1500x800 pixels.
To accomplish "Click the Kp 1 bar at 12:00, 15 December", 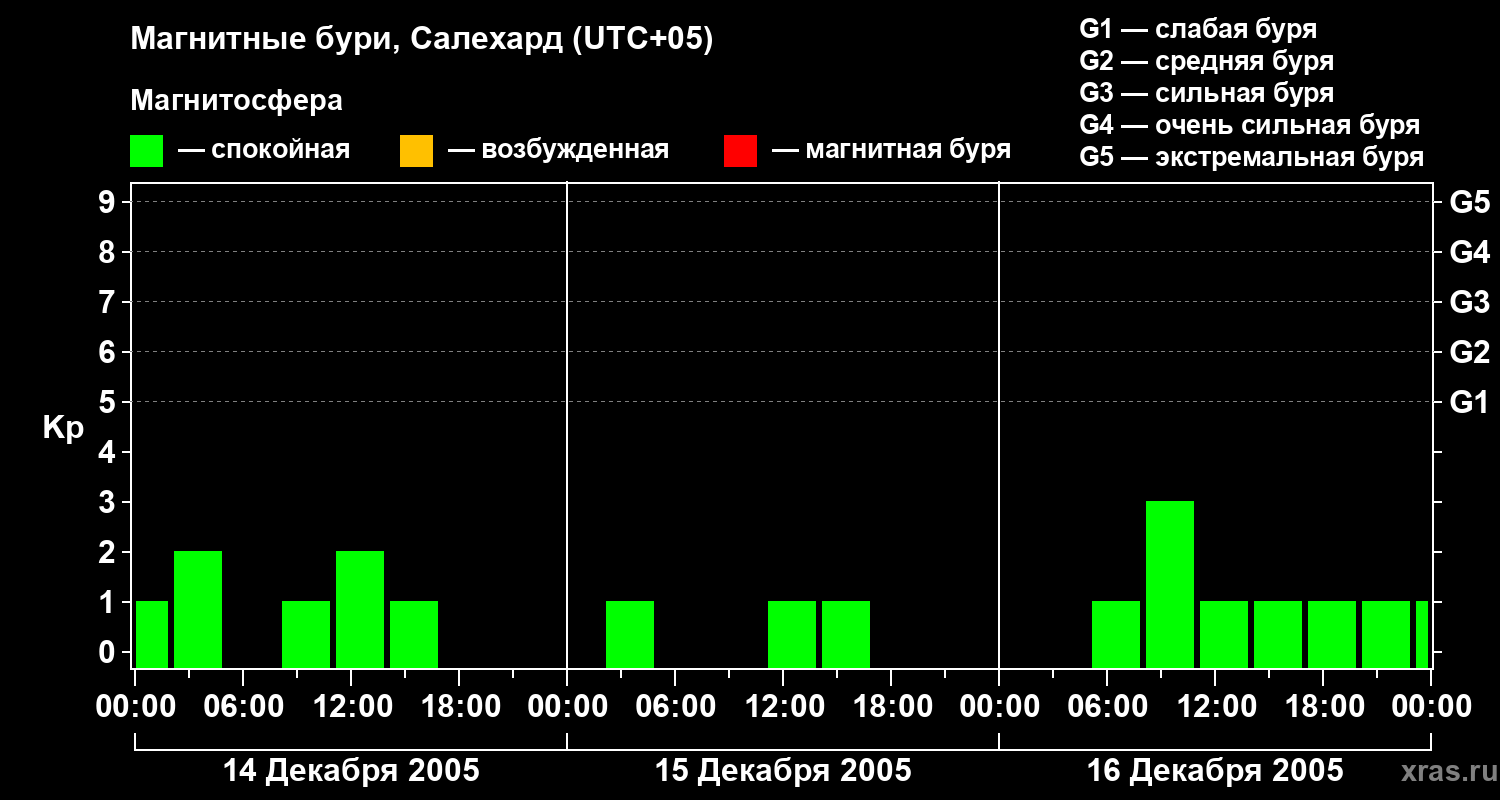I will [x=792, y=634].
